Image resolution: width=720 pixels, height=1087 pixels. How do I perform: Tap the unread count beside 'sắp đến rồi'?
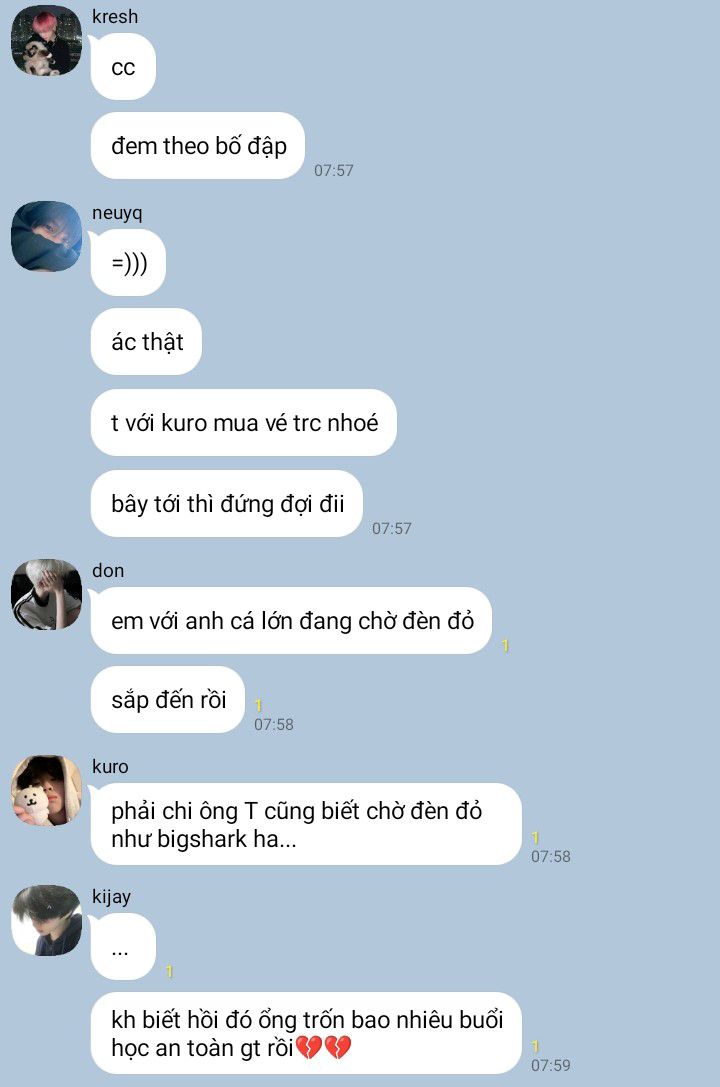point(258,706)
